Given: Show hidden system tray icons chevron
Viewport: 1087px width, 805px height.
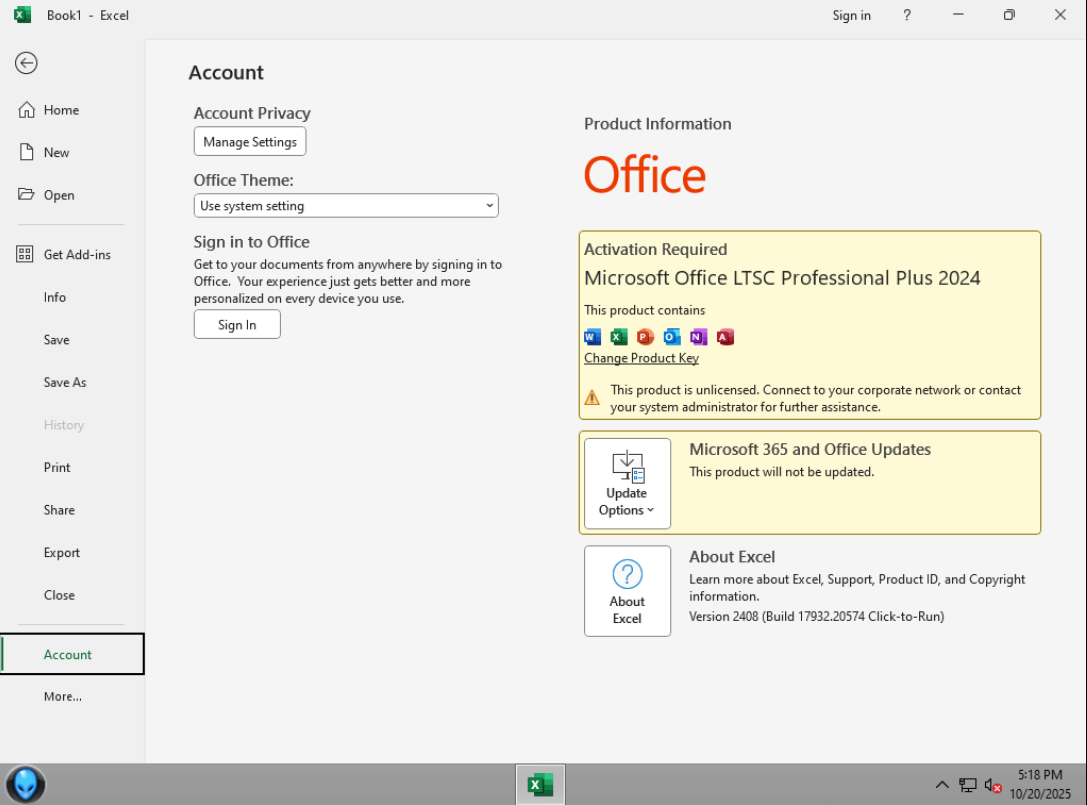Looking at the screenshot, I should pos(942,785).
